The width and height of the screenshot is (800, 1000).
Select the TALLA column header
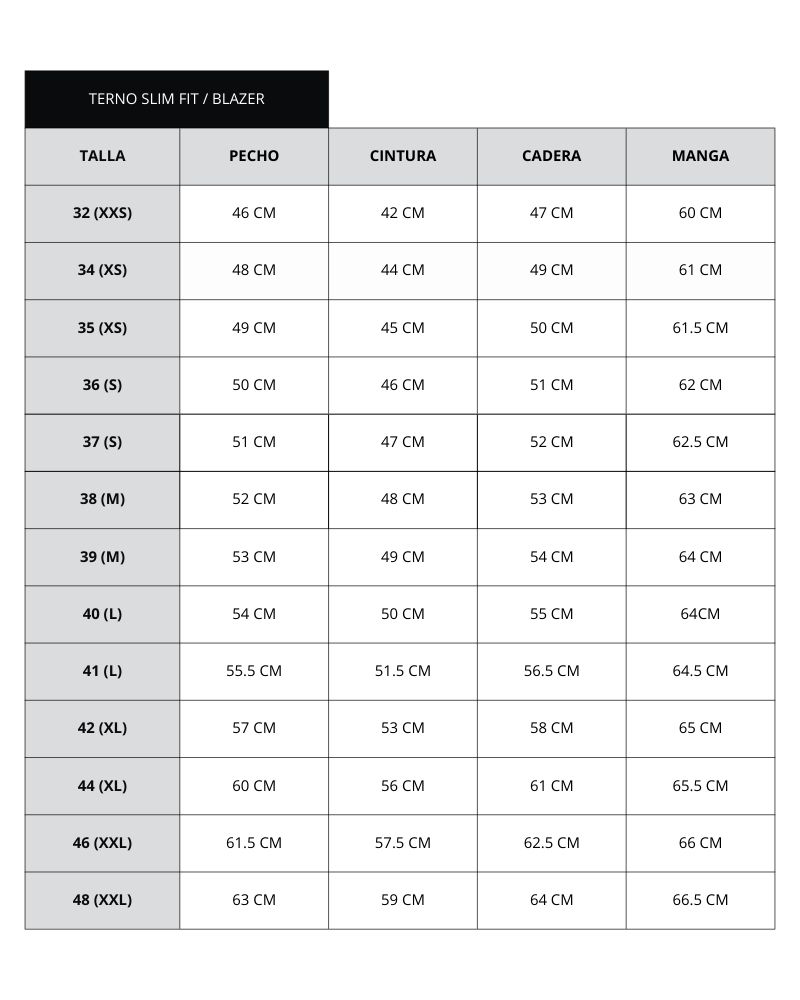coord(102,156)
